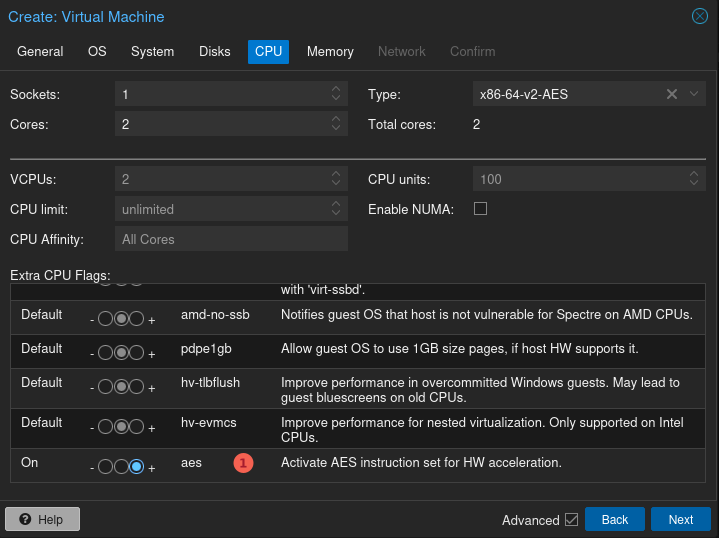719x538 pixels.
Task: Enable the NUMA checkbox
Action: click(480, 209)
